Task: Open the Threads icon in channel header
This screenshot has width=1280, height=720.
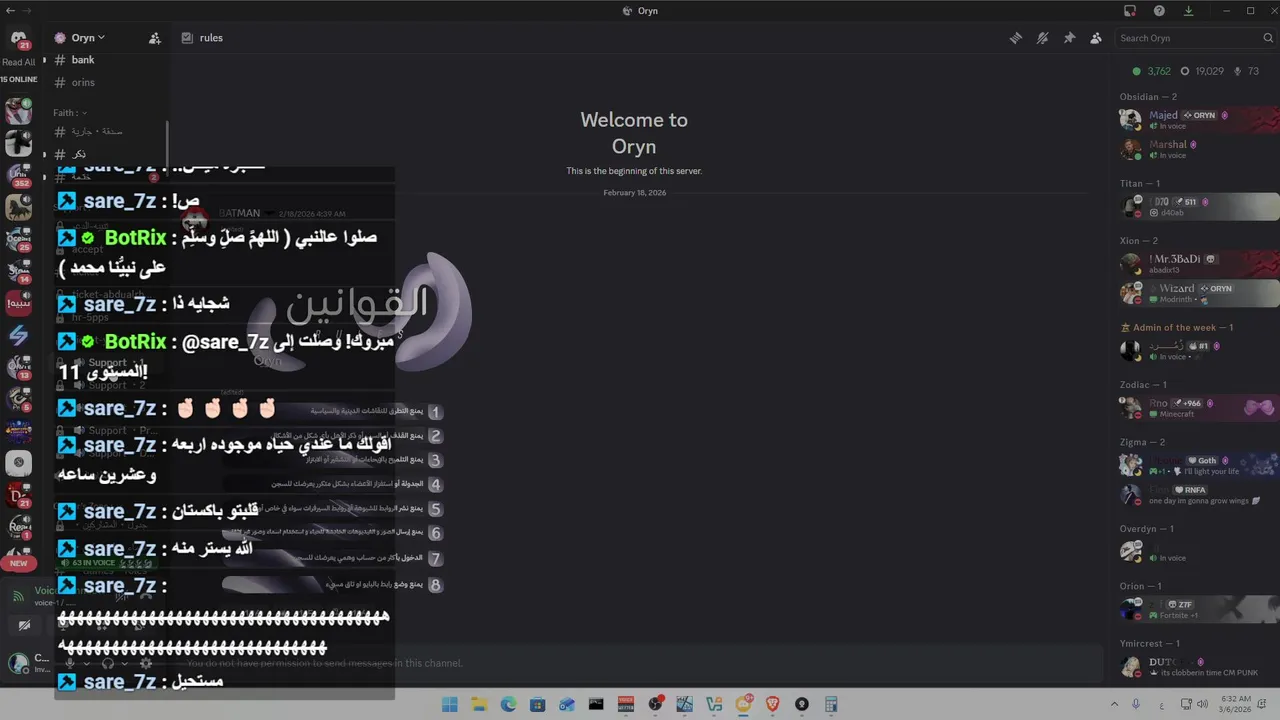Action: (x=1016, y=38)
